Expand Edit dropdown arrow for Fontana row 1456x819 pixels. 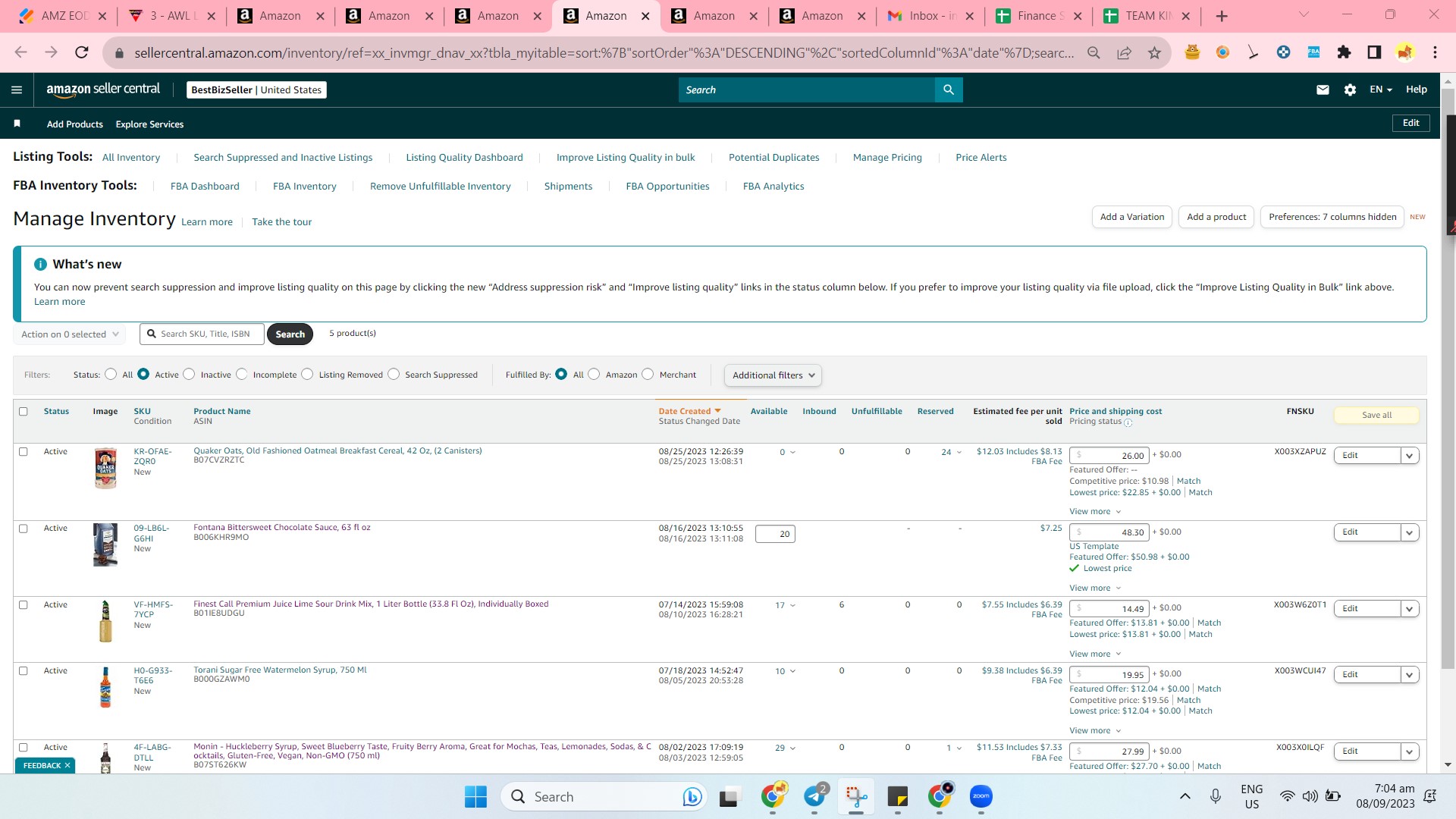[x=1410, y=532]
